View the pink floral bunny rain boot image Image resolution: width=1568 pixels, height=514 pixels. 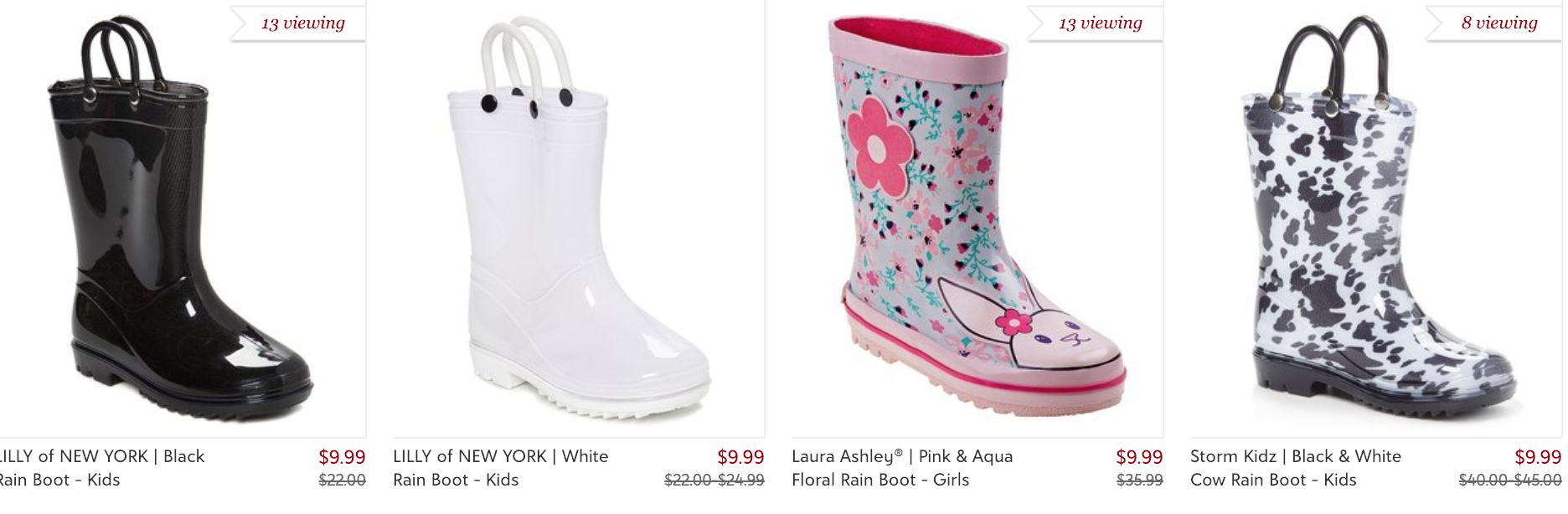click(x=977, y=218)
